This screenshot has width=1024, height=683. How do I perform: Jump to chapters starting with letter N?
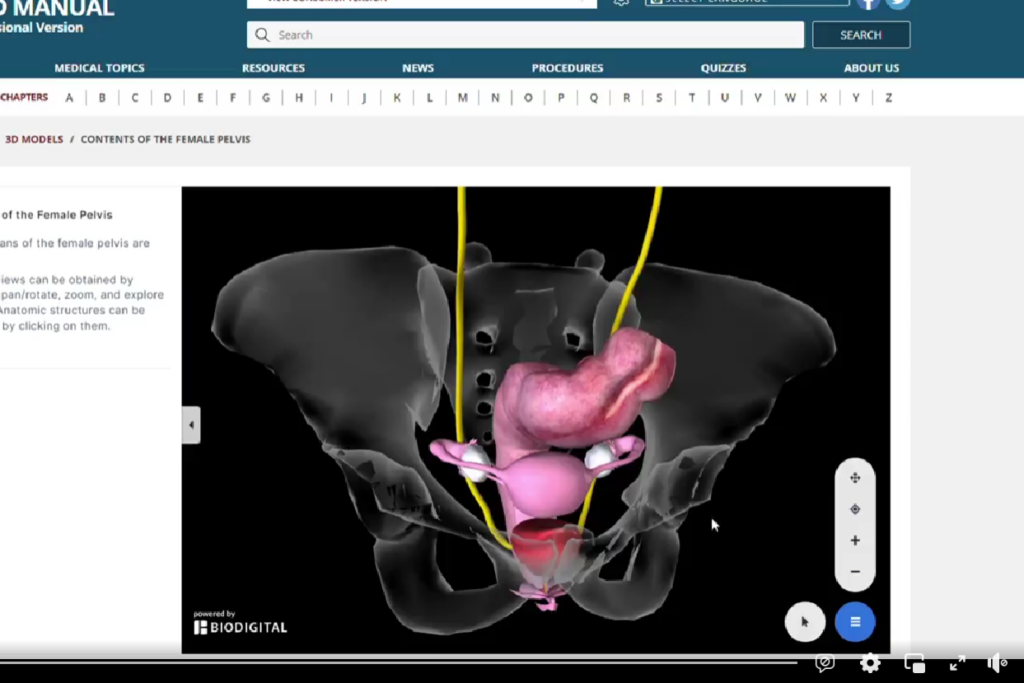tap(495, 98)
